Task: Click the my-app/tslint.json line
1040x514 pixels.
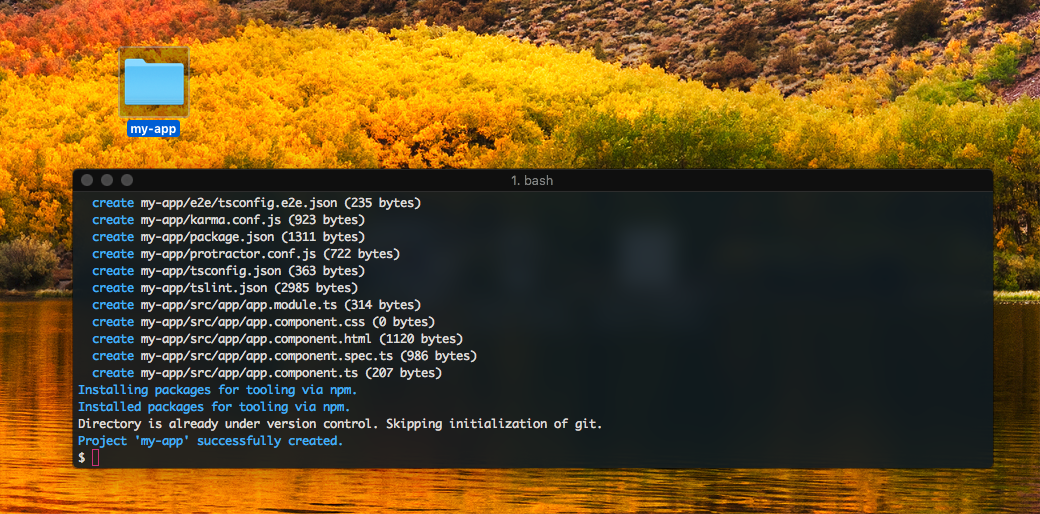Action: point(225,288)
